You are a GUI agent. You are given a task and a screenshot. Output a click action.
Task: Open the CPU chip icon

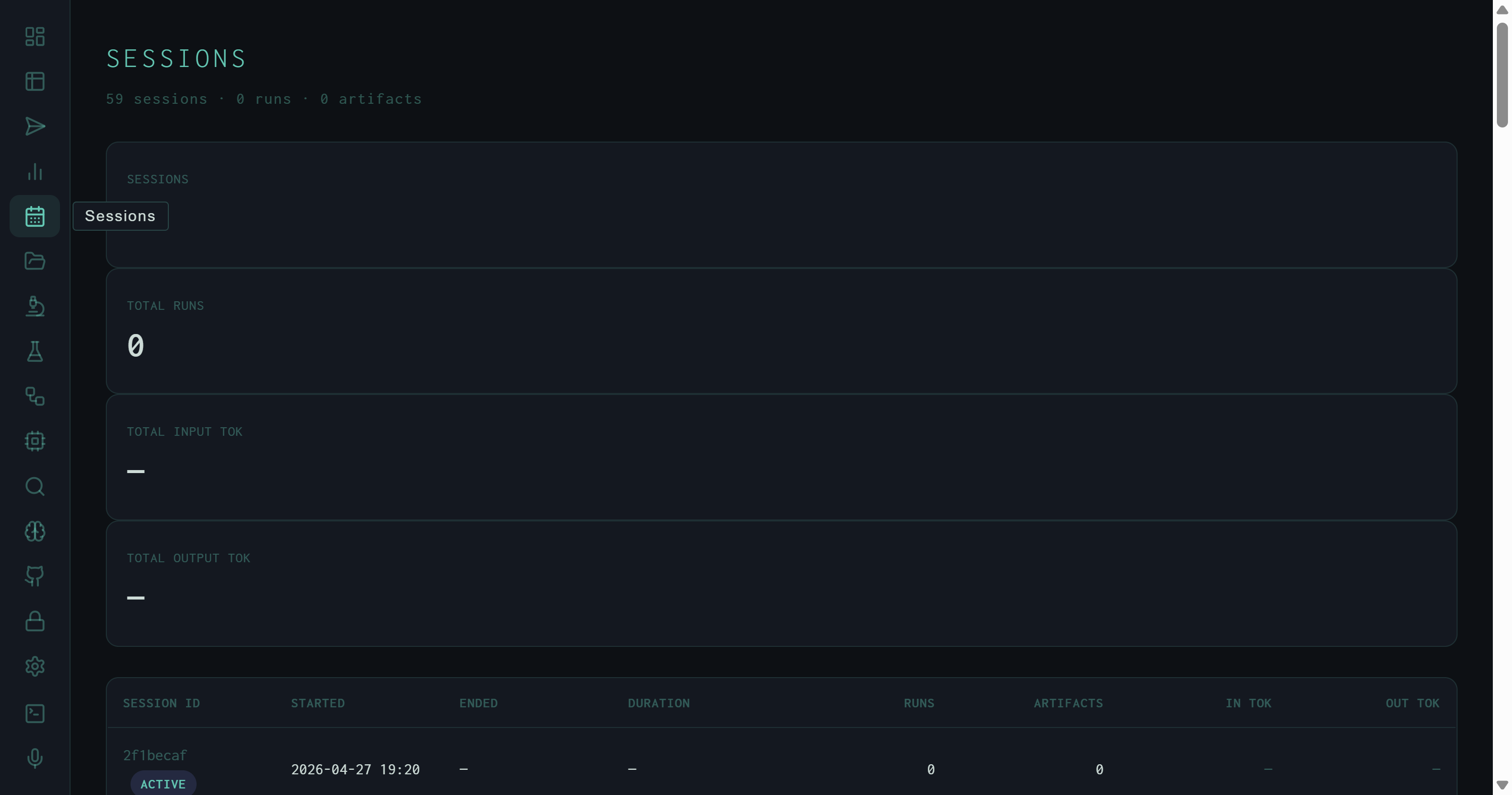pos(35,441)
